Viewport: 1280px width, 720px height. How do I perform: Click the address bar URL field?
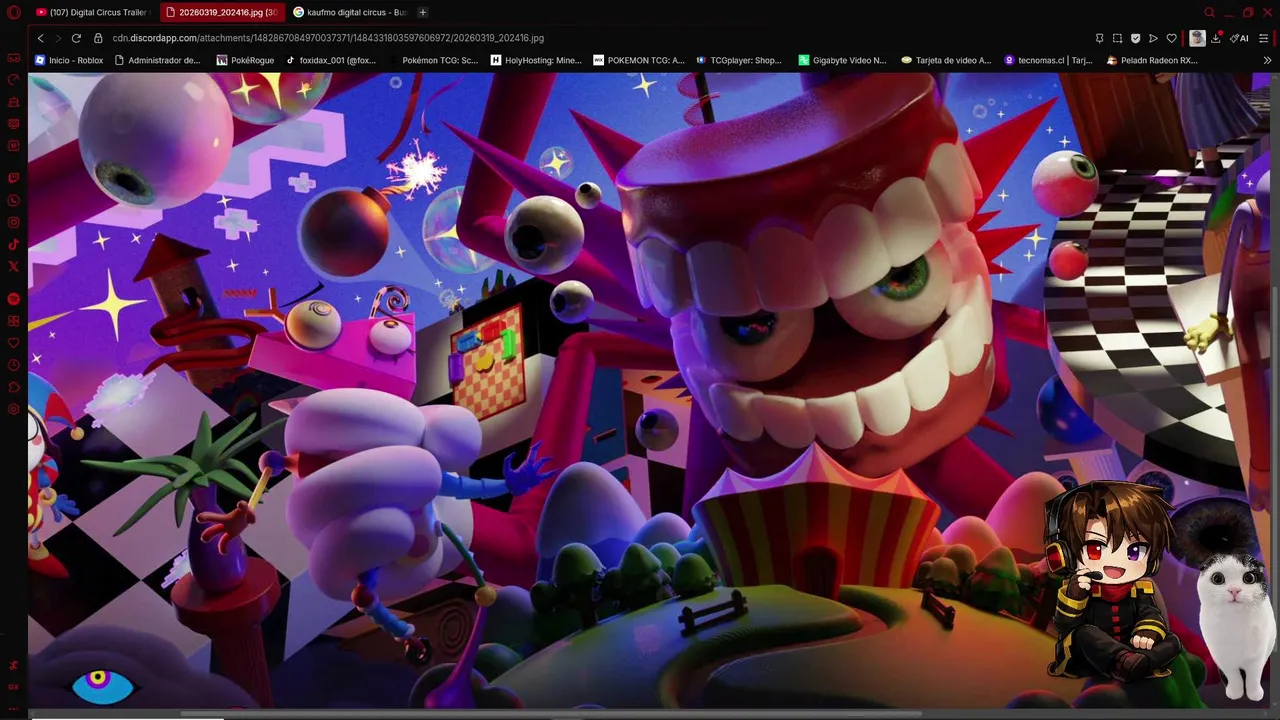click(328, 38)
